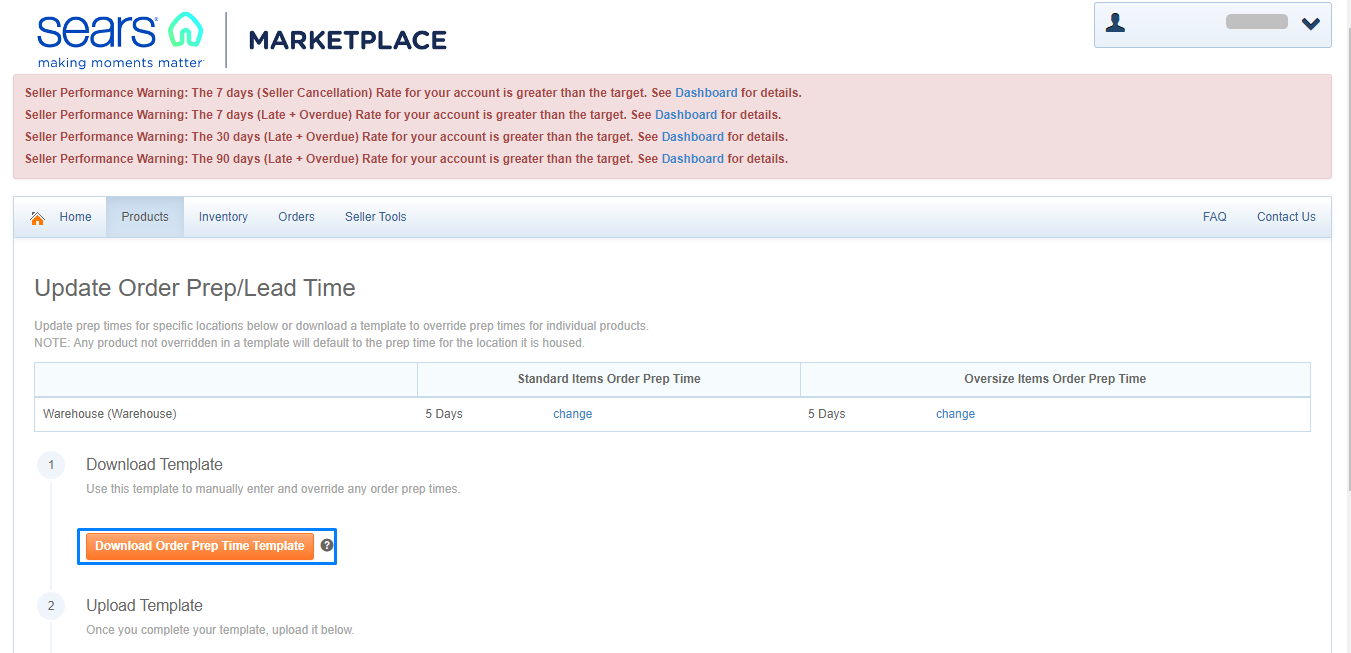
Task: Expand the account dropdown chevron
Action: click(x=1310, y=24)
